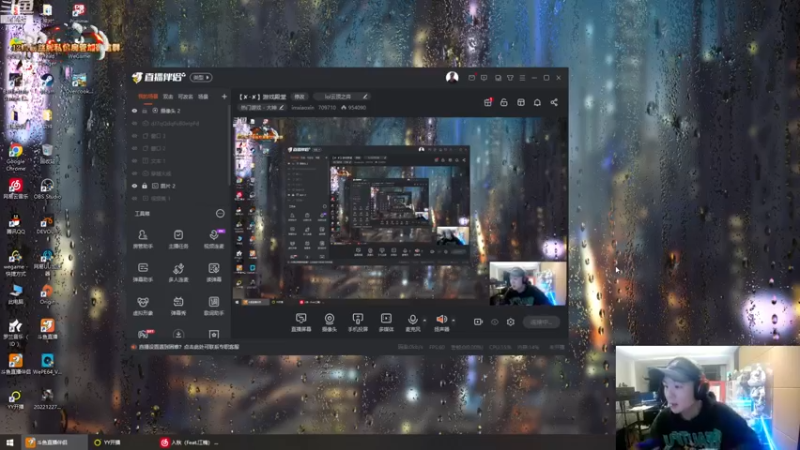Click the 连接中 start-stream button
Screen dimensions: 800x450
tap(541, 322)
